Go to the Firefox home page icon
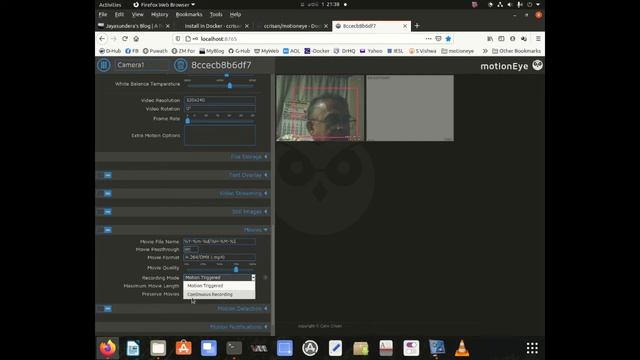Image resolution: width=640 pixels, height=360 pixels. (136, 39)
